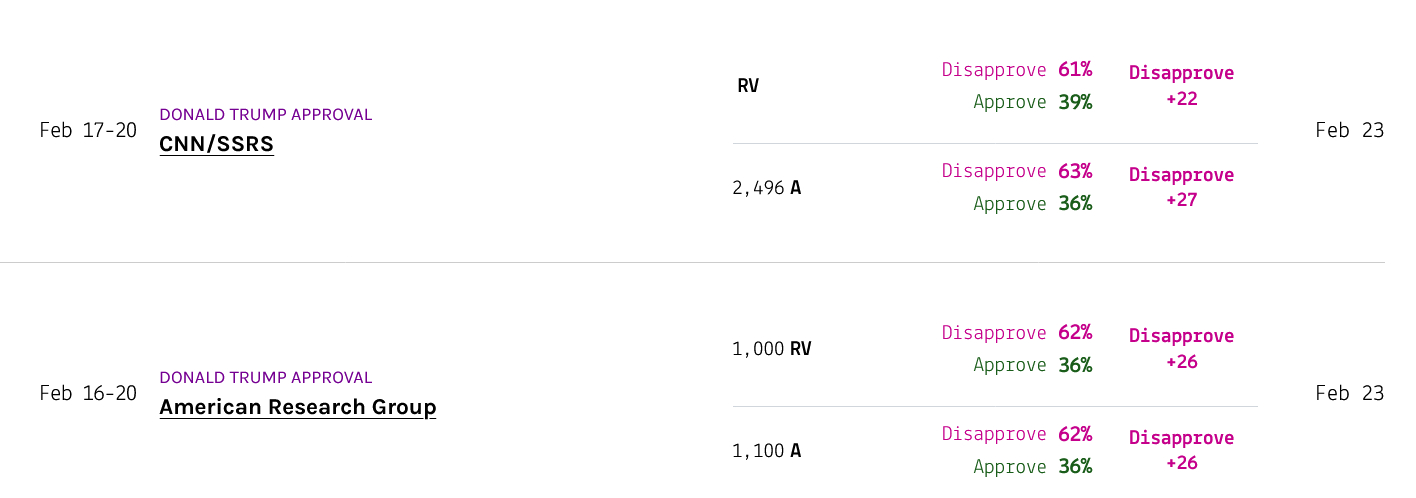This screenshot has width=1416, height=498.
Task: Select the Feb 17-20 poll date
Action: pos(88,130)
